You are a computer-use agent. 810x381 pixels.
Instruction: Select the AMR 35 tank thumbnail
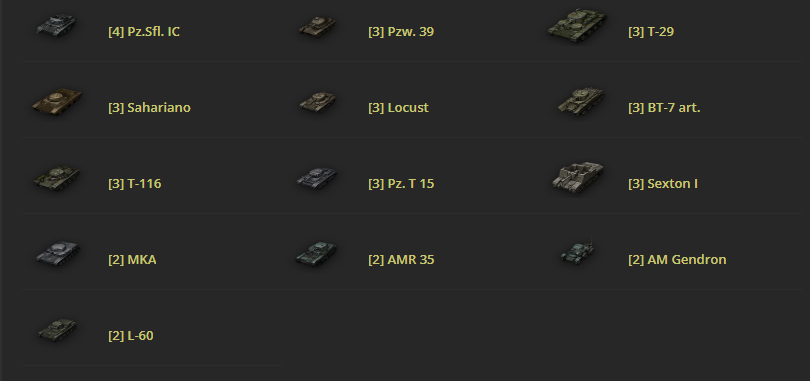pos(317,254)
